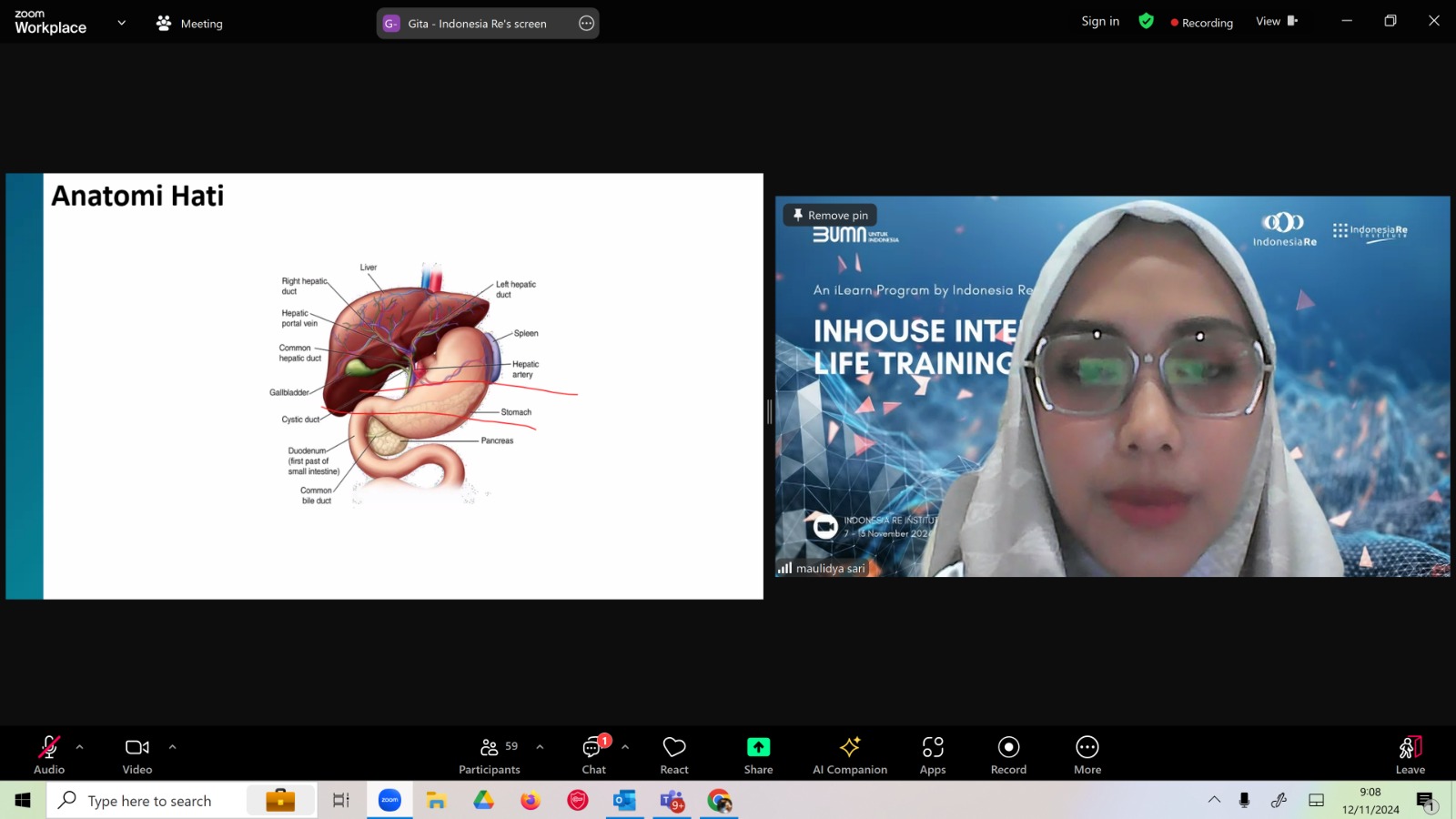Click the green encryption shield icon
This screenshot has height=819, width=1456.
[x=1147, y=21]
